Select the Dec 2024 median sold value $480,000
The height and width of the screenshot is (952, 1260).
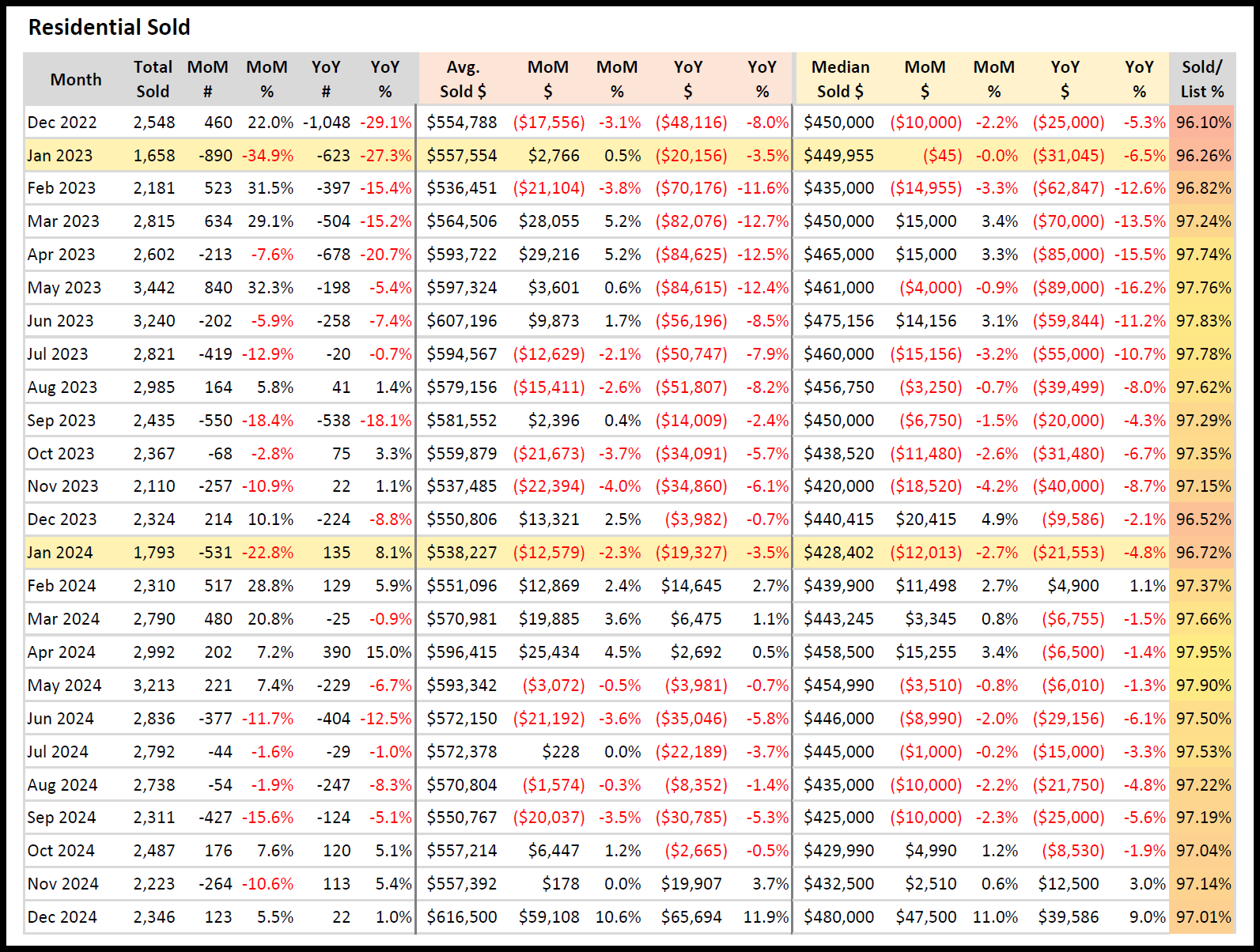839,917
